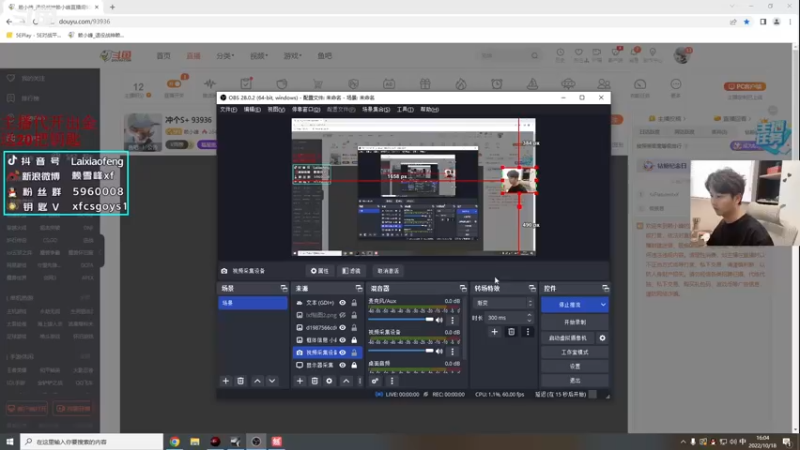This screenshot has width=800, height=450.
Task: Toggle lock on 文本 (GDI+) source
Action: [354, 303]
